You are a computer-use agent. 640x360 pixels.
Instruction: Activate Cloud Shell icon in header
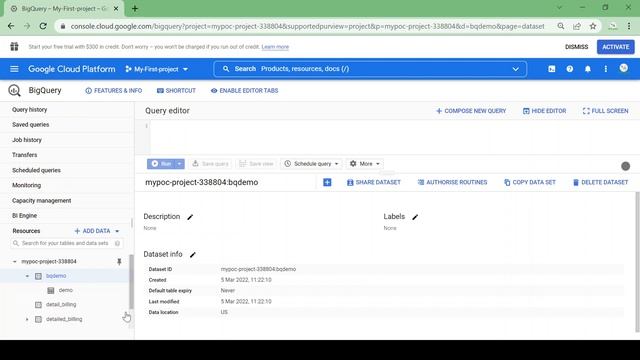click(551, 69)
